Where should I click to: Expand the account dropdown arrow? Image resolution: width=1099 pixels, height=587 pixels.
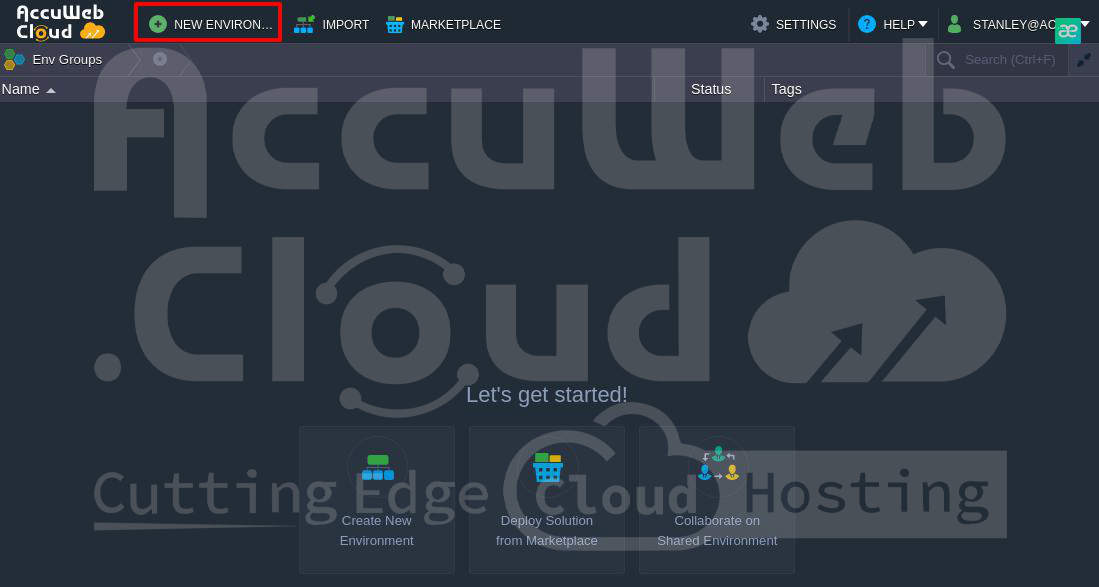pyautogui.click(x=1085, y=24)
